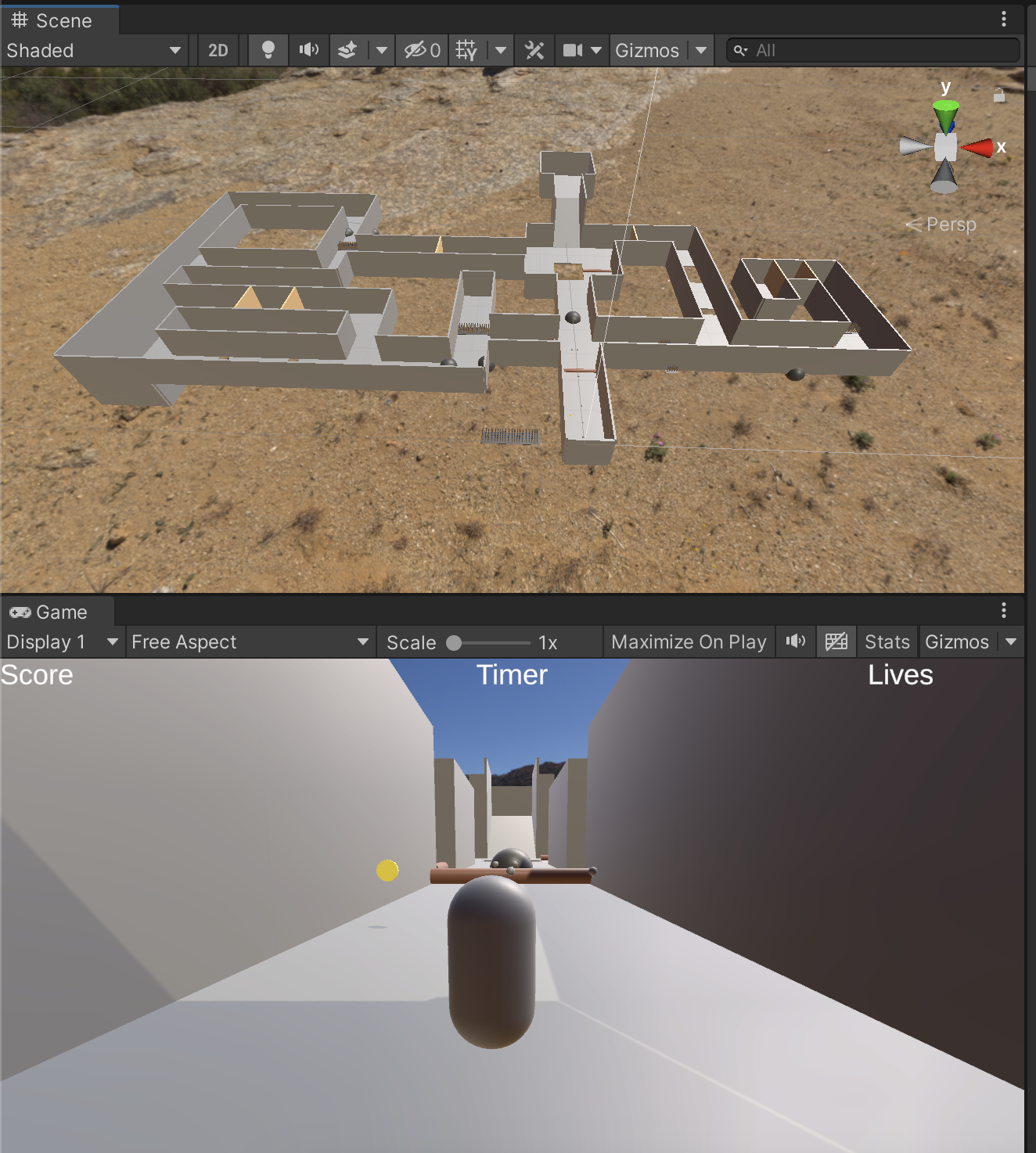Screen dimensions: 1036x1153
Task: Switch to the Scene tab
Action: pos(59,20)
